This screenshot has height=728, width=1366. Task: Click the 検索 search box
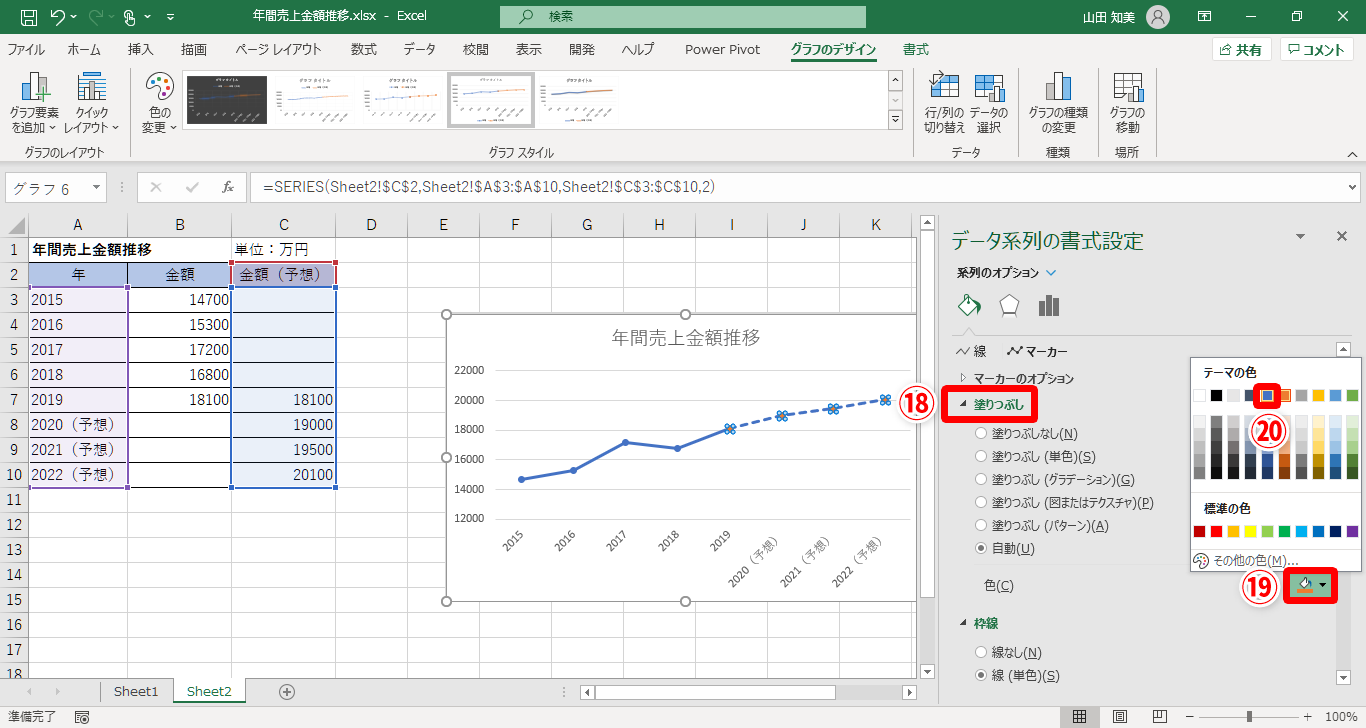tap(682, 17)
